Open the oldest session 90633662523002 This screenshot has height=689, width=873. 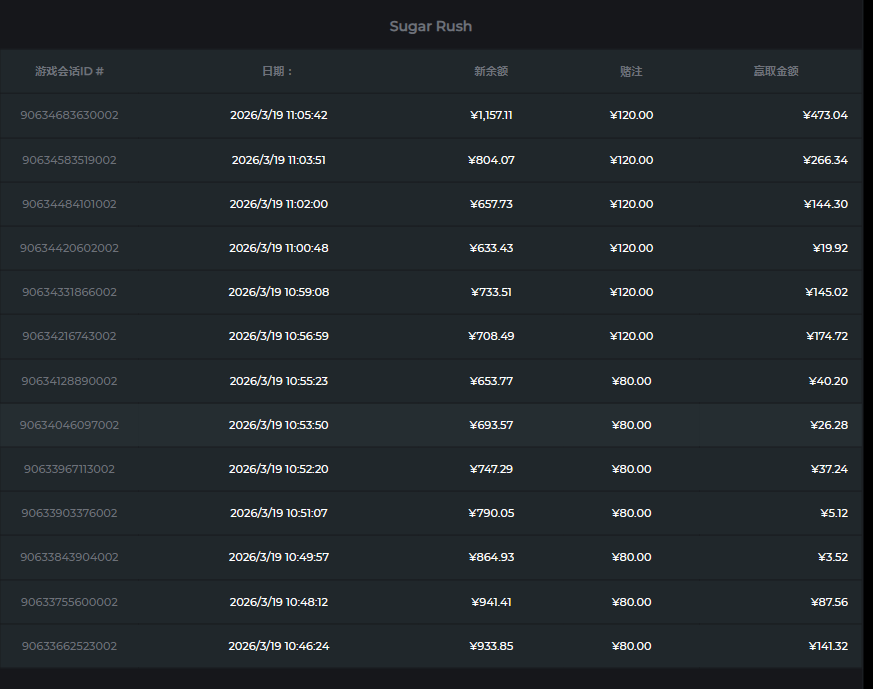point(69,646)
